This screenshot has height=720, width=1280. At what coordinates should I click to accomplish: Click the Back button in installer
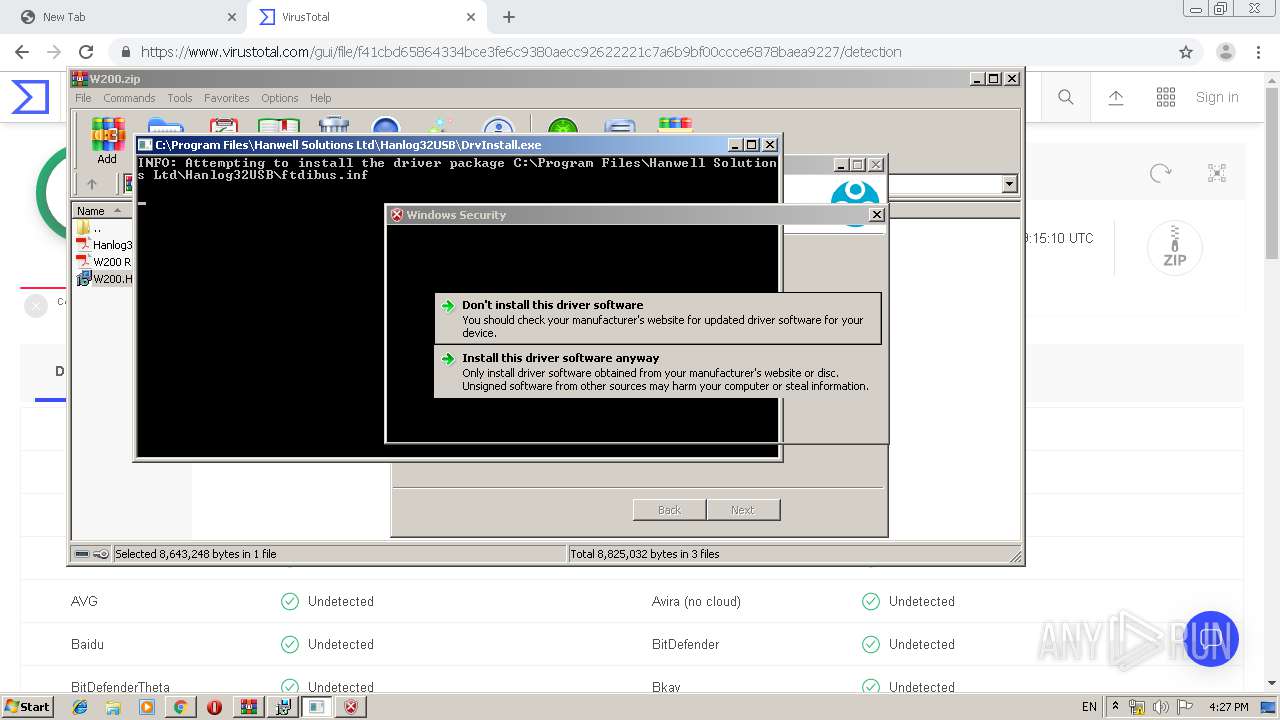tap(669, 510)
